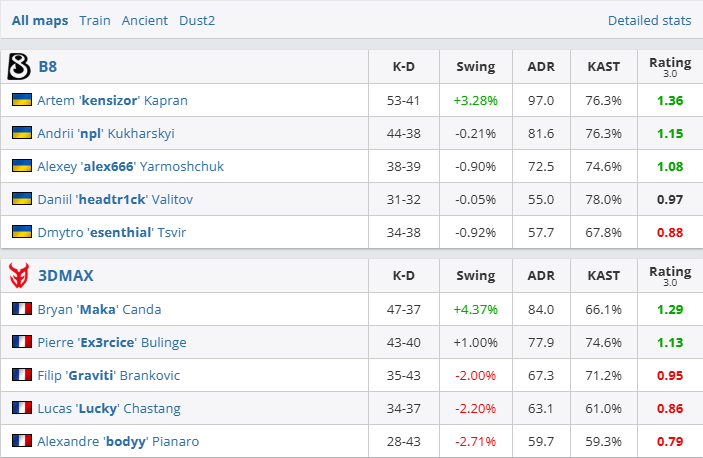Click the Ukraine flag beside npl
The height and width of the screenshot is (458, 703).
(x=21, y=133)
